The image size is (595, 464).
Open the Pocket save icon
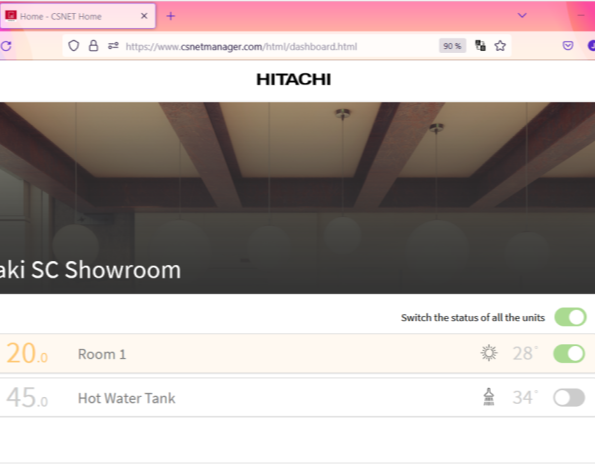coord(568,46)
